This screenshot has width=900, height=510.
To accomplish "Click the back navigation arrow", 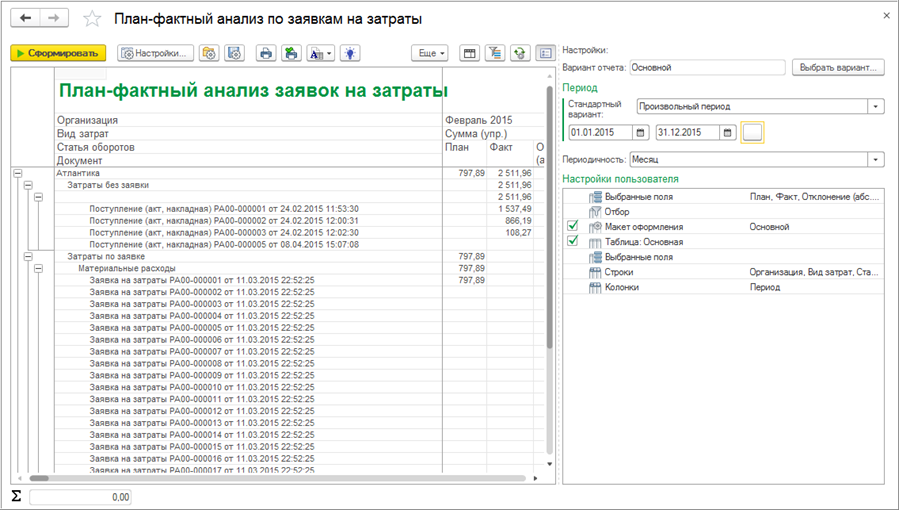I will point(25,19).
